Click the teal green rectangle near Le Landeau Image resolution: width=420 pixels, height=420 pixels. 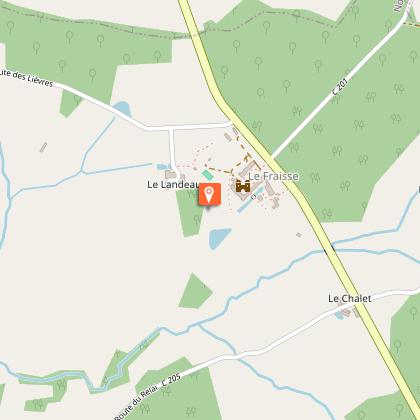(208, 175)
